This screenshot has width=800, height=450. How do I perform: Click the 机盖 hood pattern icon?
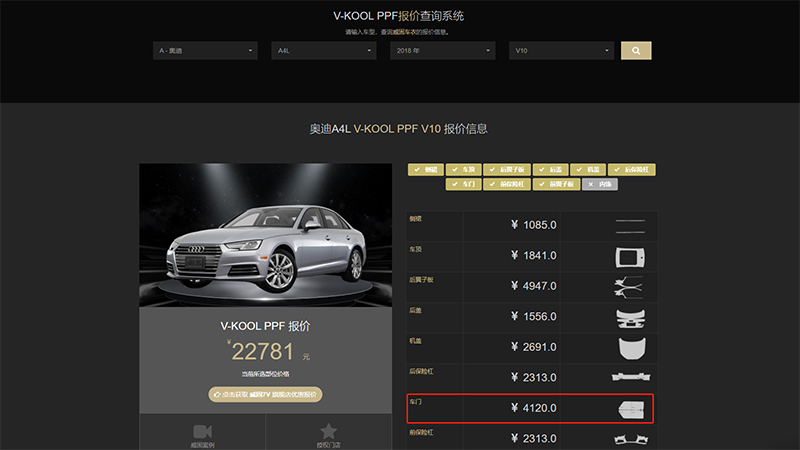pos(630,347)
